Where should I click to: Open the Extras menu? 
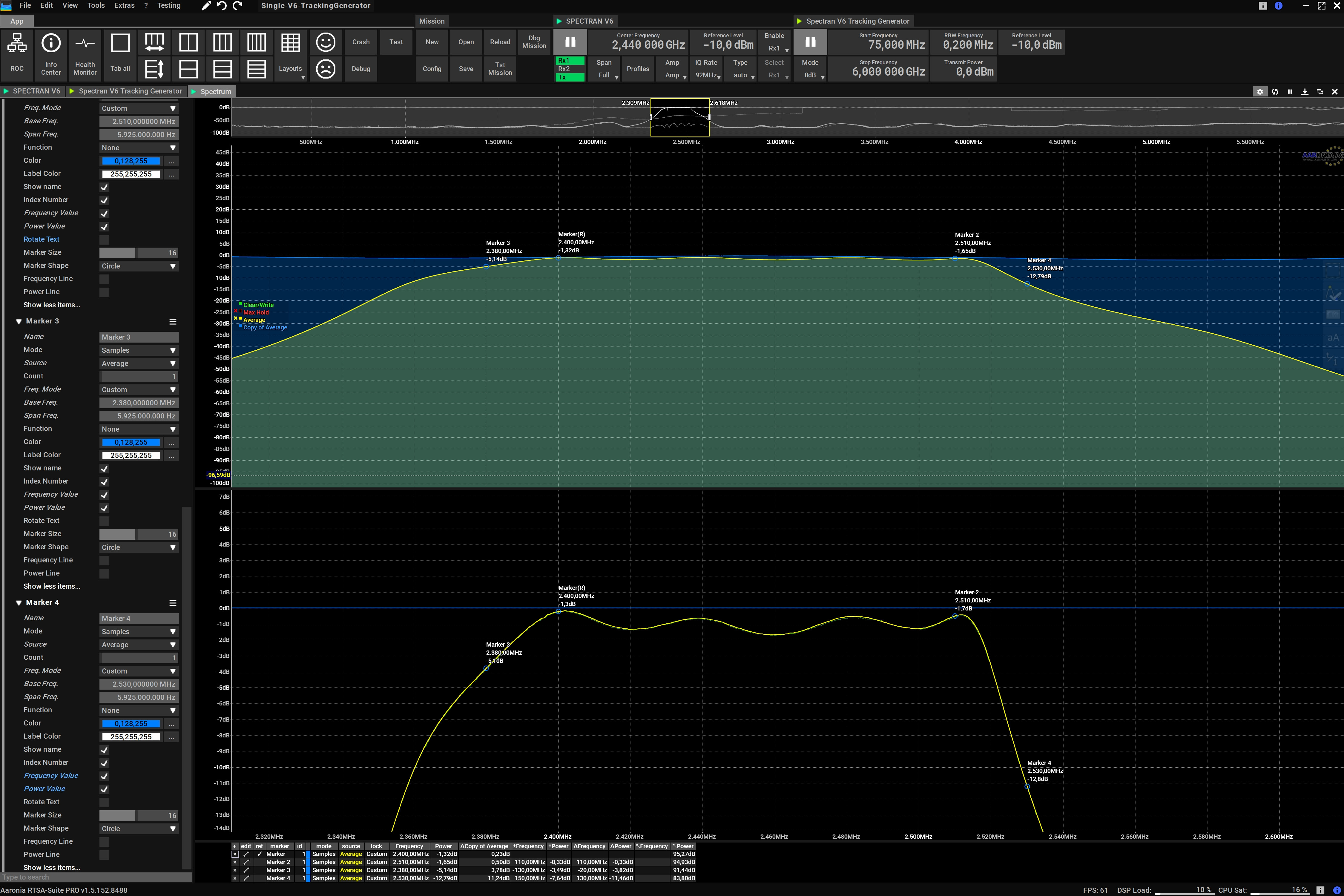coord(124,6)
